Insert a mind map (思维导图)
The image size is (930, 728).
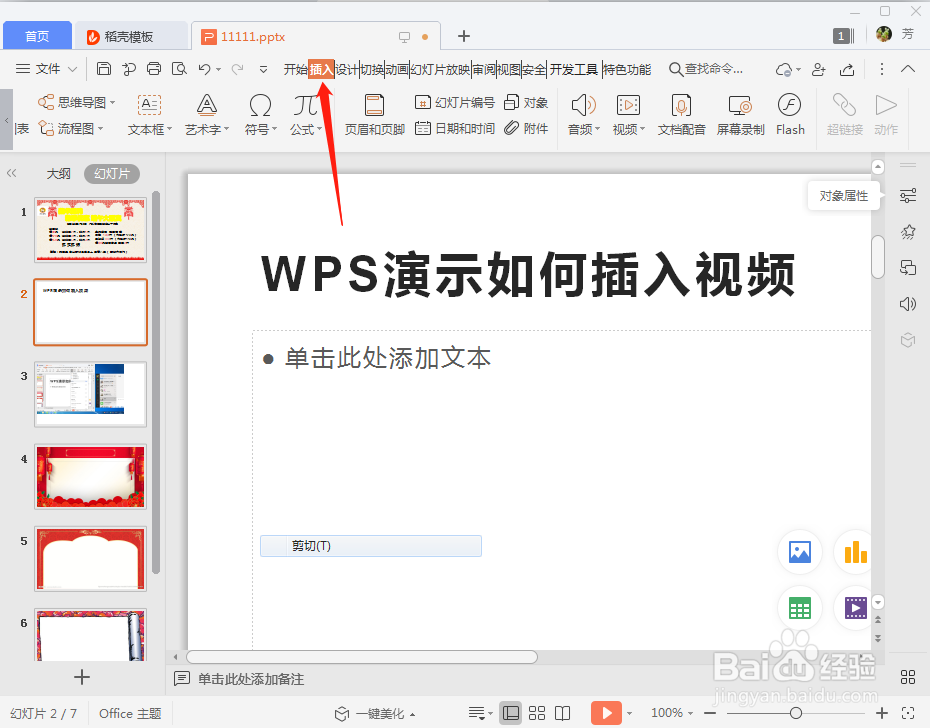click(77, 103)
